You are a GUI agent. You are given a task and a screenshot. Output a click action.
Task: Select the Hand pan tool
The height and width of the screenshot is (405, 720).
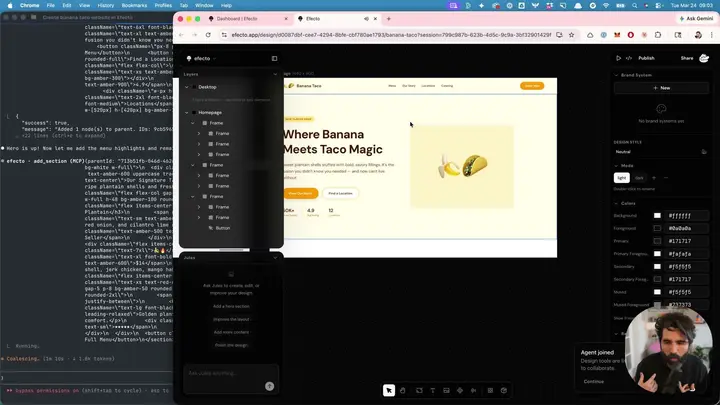403,390
